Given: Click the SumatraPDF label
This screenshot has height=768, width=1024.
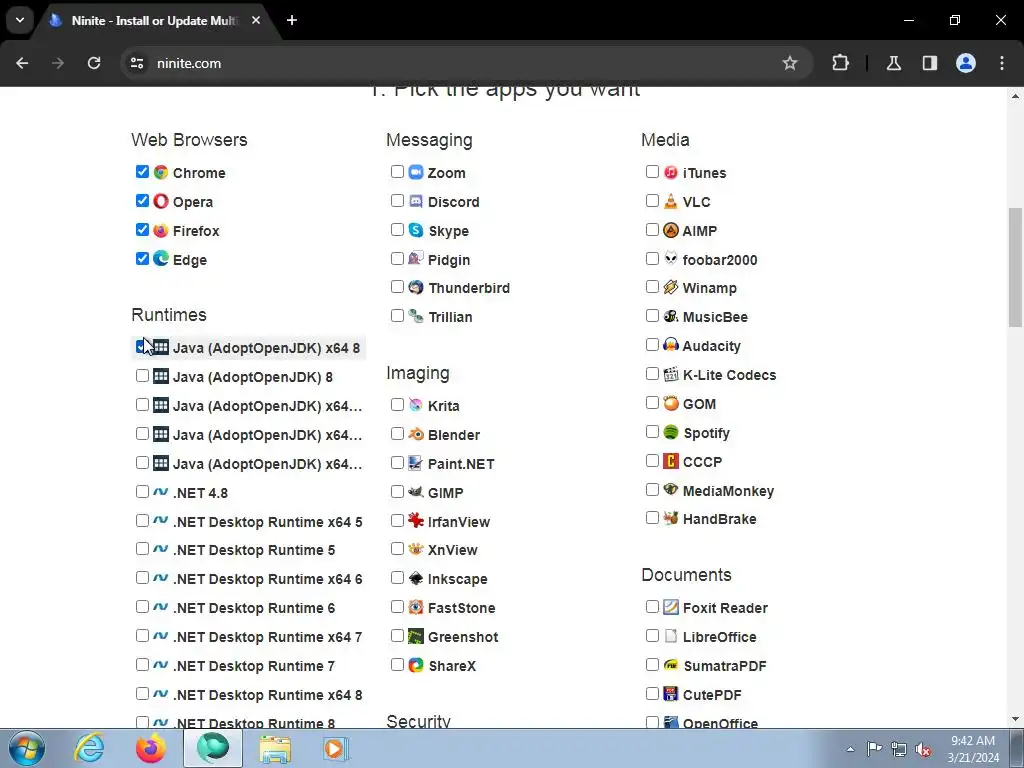Looking at the screenshot, I should 725,665.
